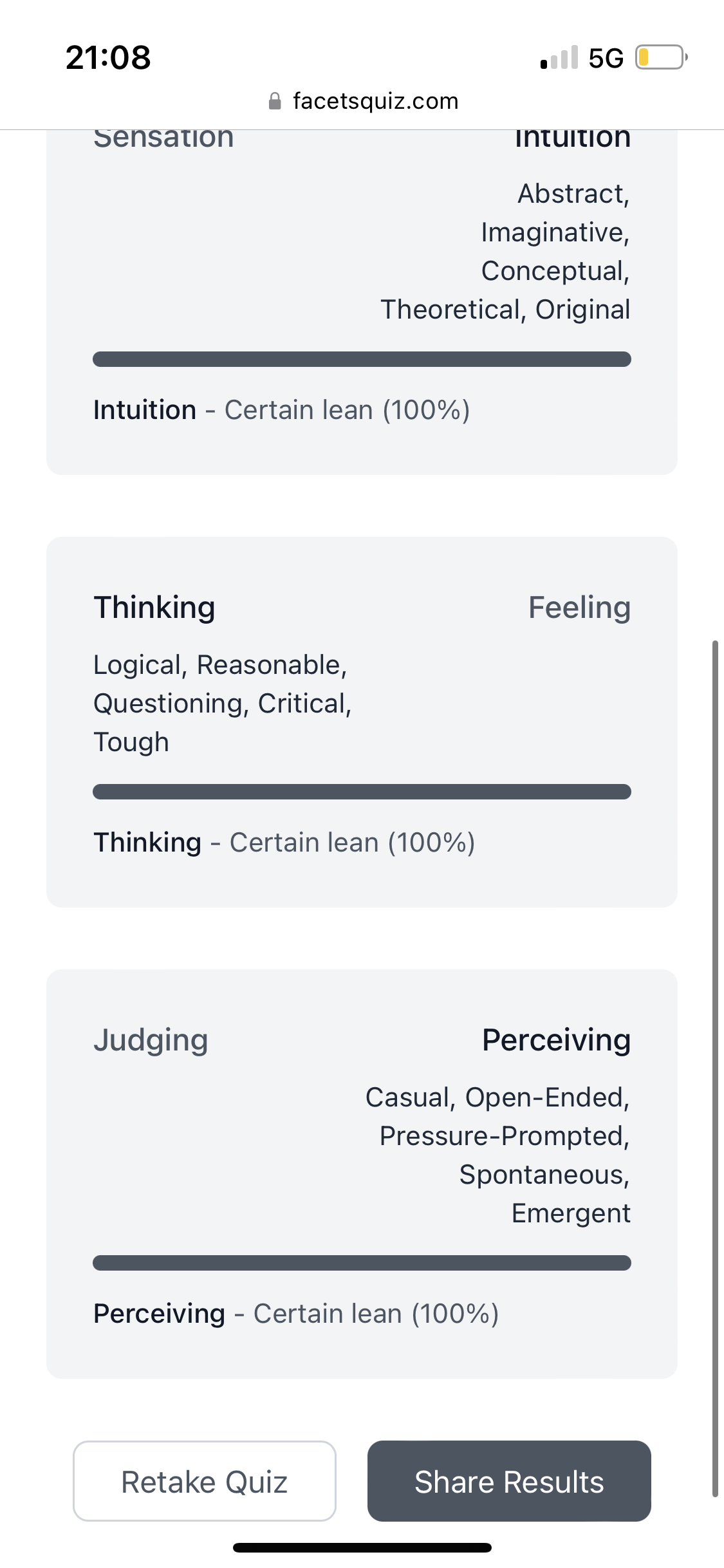The width and height of the screenshot is (724, 1568).
Task: Select the Feeling heading
Action: pyautogui.click(x=579, y=607)
